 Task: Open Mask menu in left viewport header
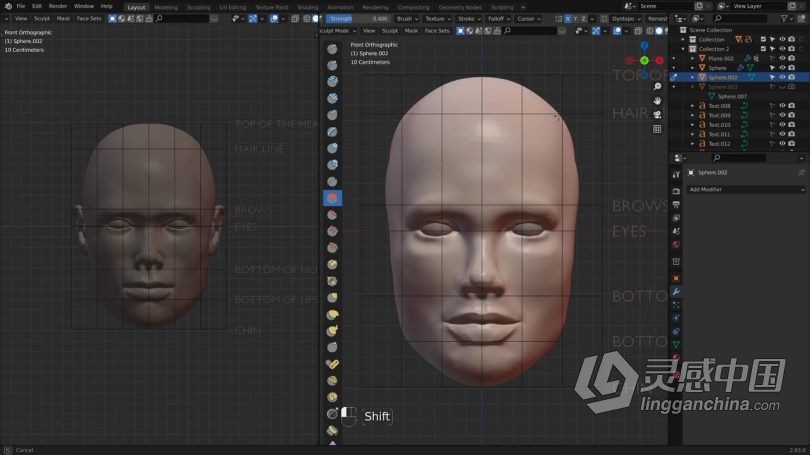coord(63,19)
